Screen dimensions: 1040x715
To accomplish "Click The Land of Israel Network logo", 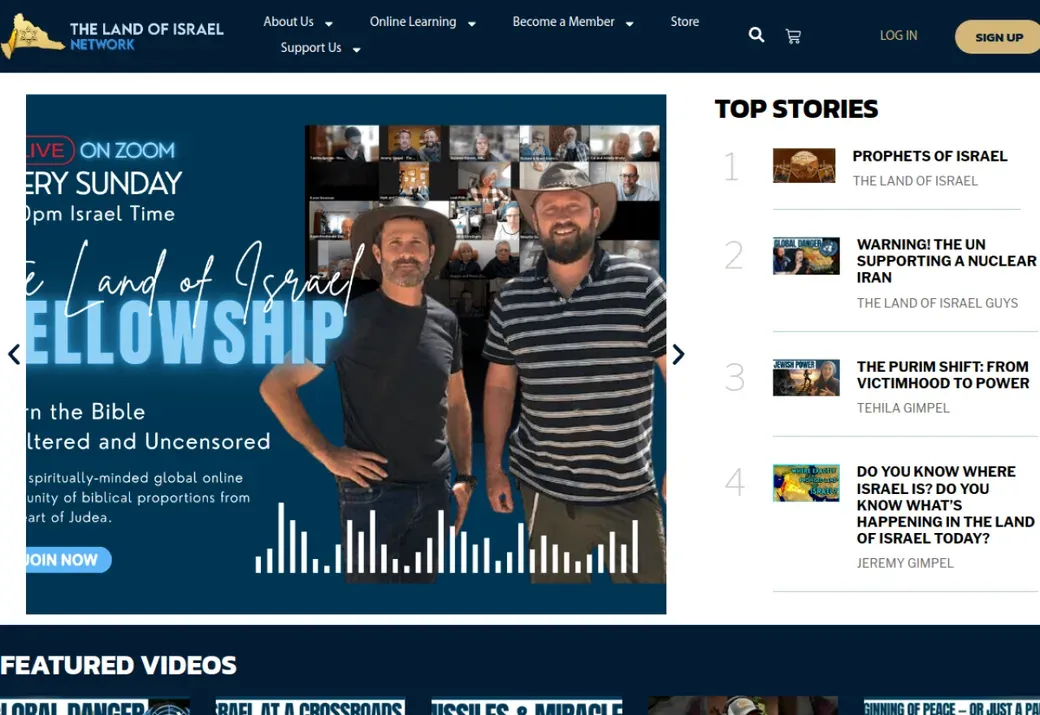I will click(x=112, y=36).
